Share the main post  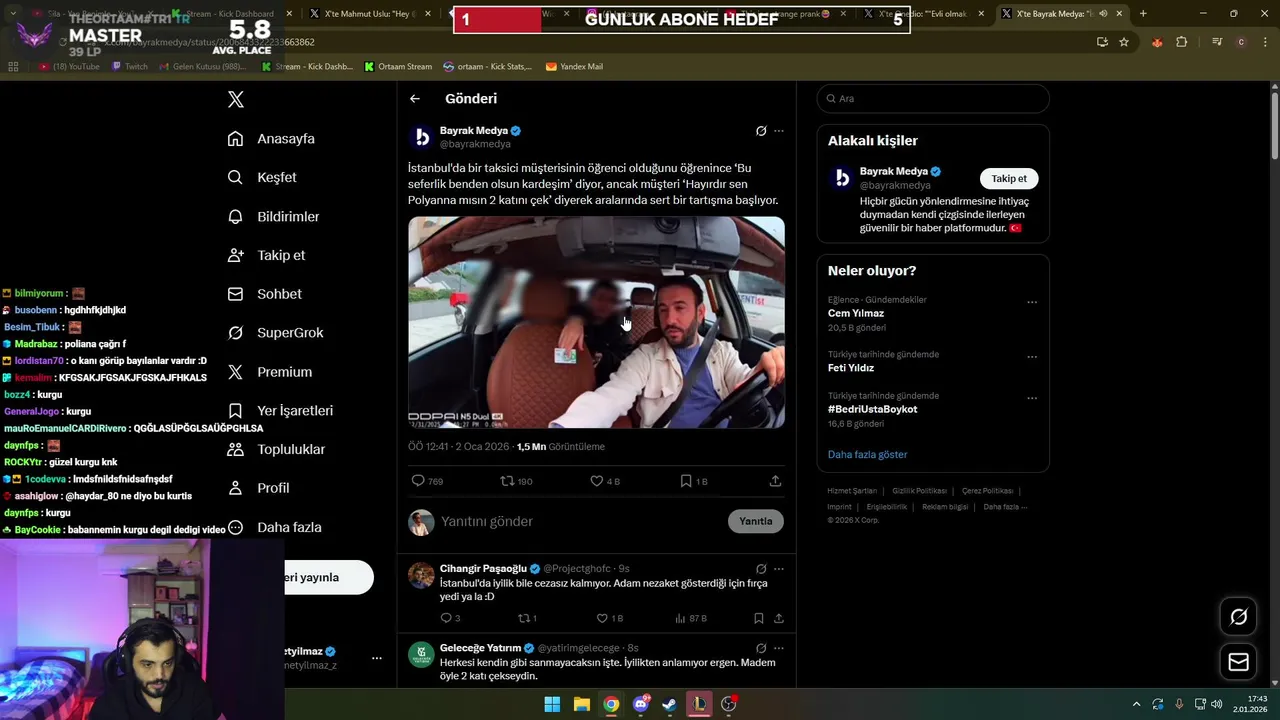click(775, 481)
